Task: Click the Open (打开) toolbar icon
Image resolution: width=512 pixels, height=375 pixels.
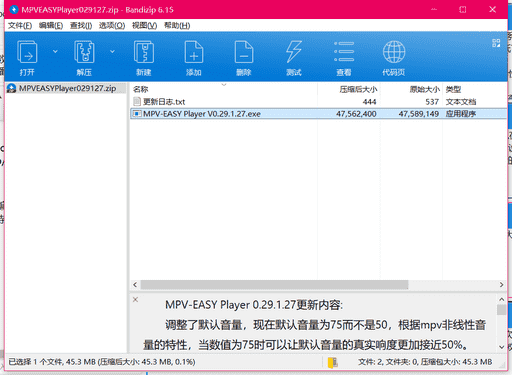Action: [x=27, y=52]
